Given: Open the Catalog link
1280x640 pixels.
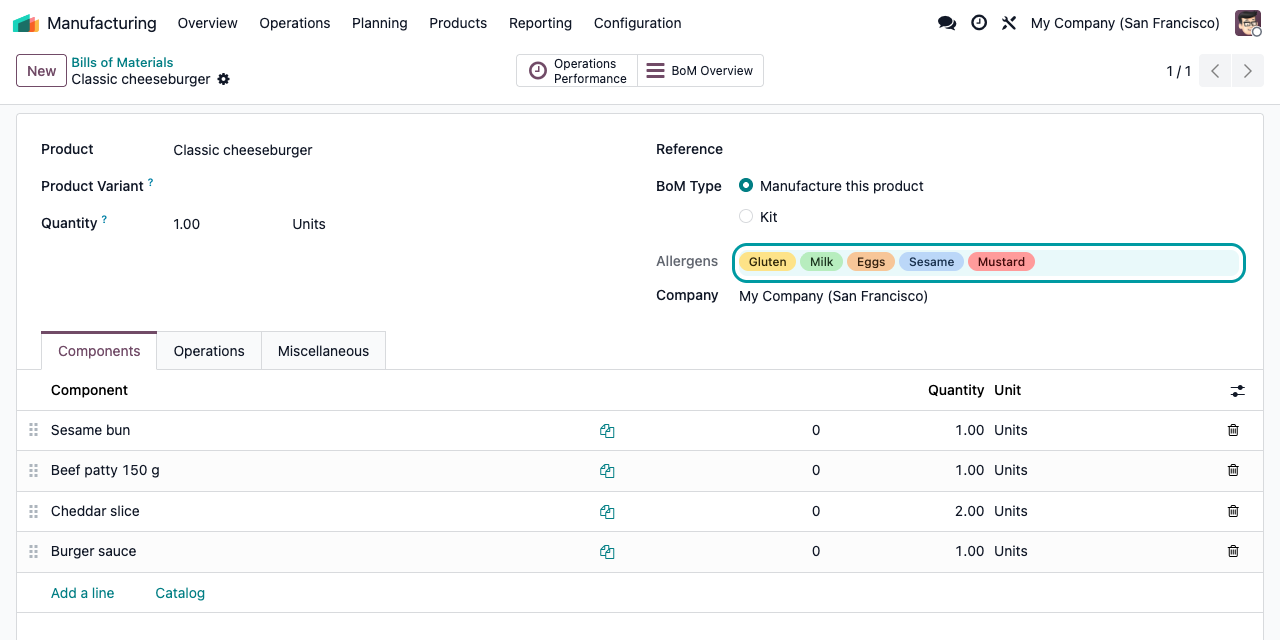Looking at the screenshot, I should (x=180, y=593).
